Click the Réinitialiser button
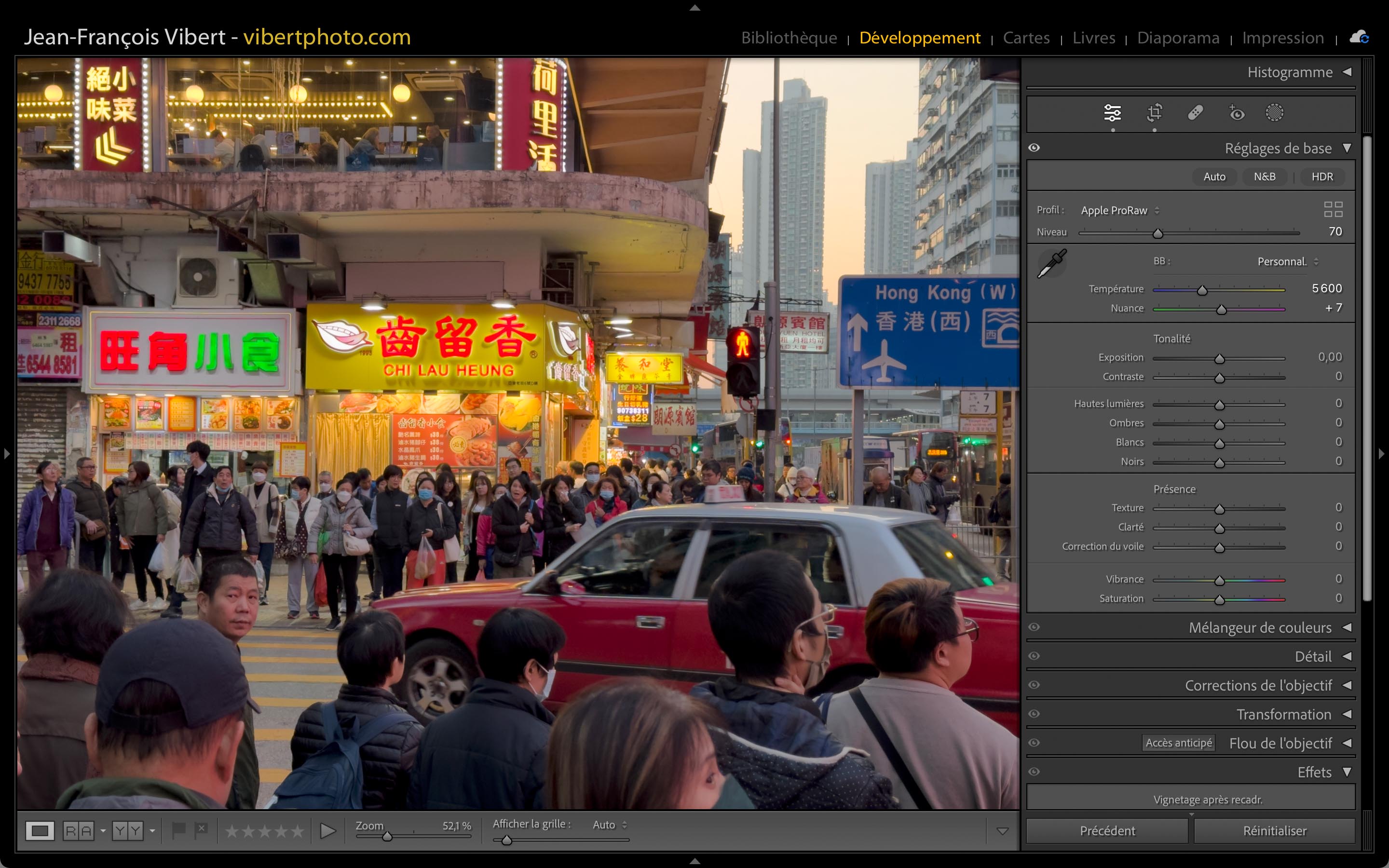 coord(1274,831)
